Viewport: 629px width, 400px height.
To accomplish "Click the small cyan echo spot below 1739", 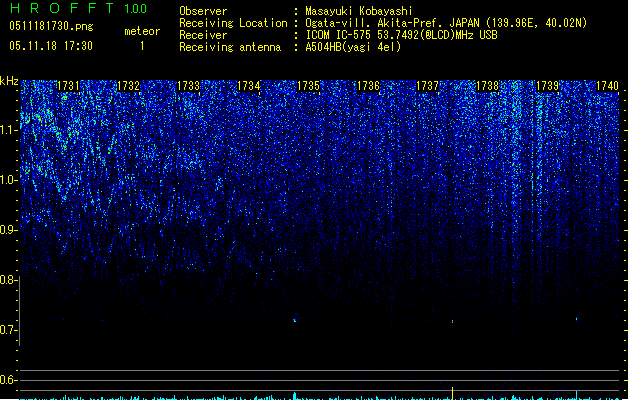I will point(576,319).
